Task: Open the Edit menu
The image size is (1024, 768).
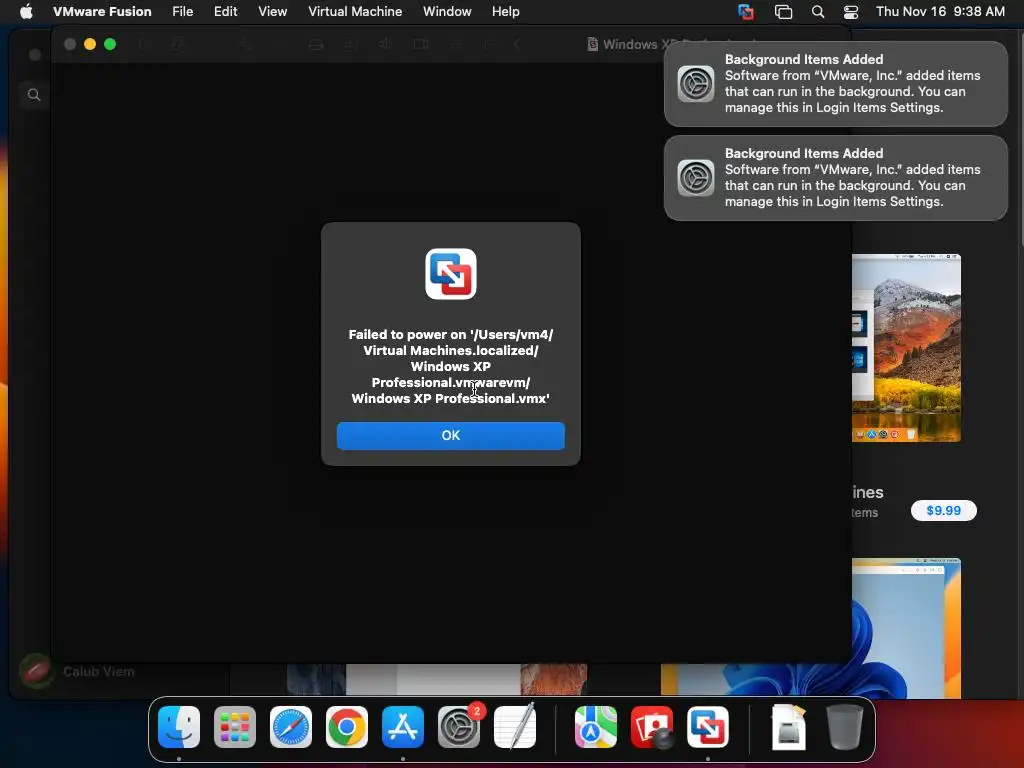Action: 225,11
